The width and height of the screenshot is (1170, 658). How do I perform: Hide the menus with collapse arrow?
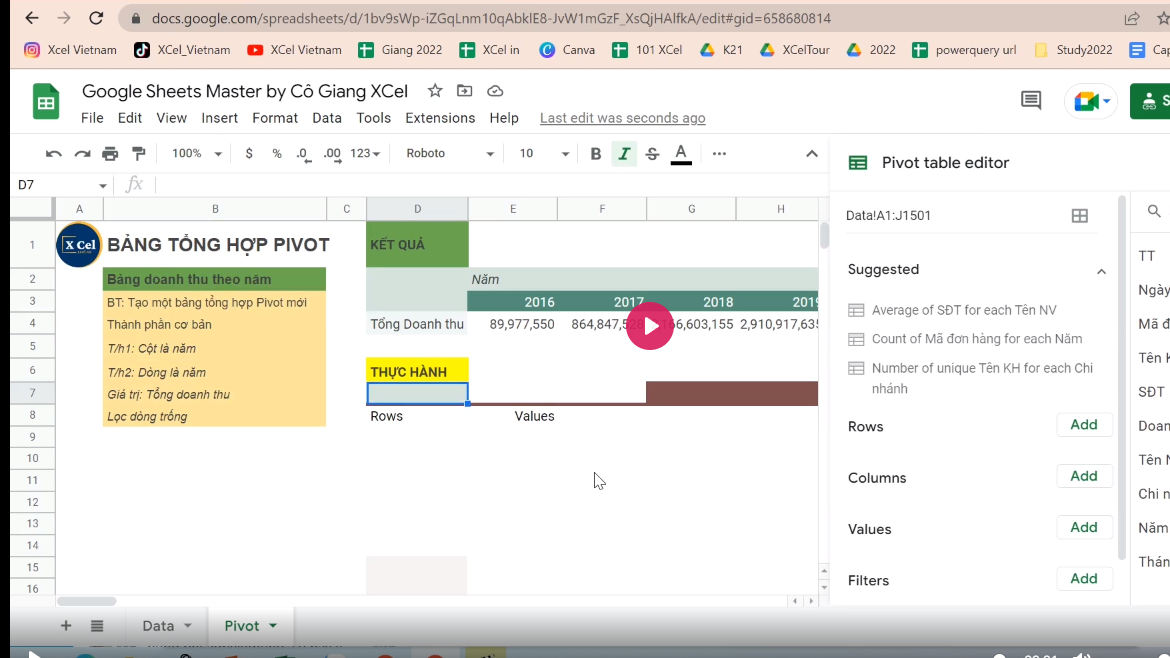click(812, 154)
